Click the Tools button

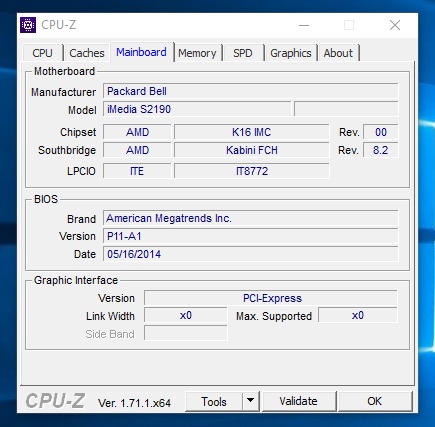point(214,401)
